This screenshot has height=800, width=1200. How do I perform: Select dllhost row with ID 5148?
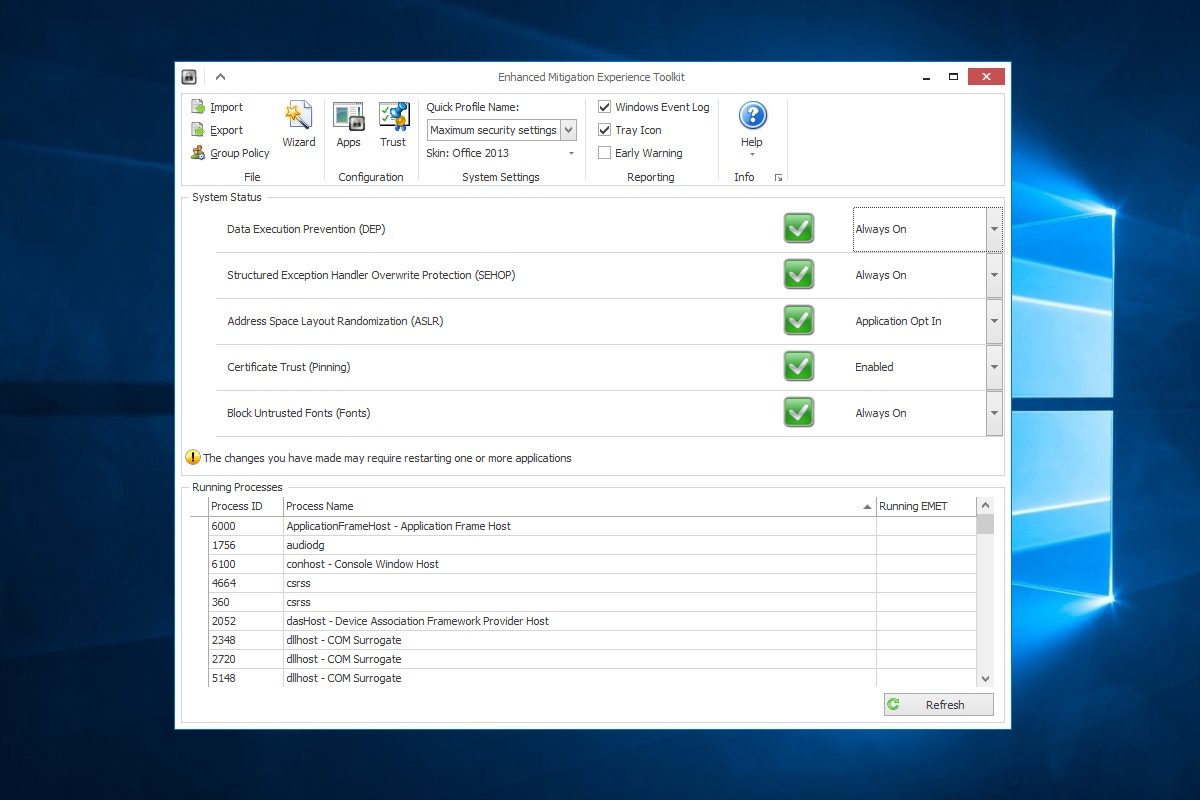coord(583,678)
